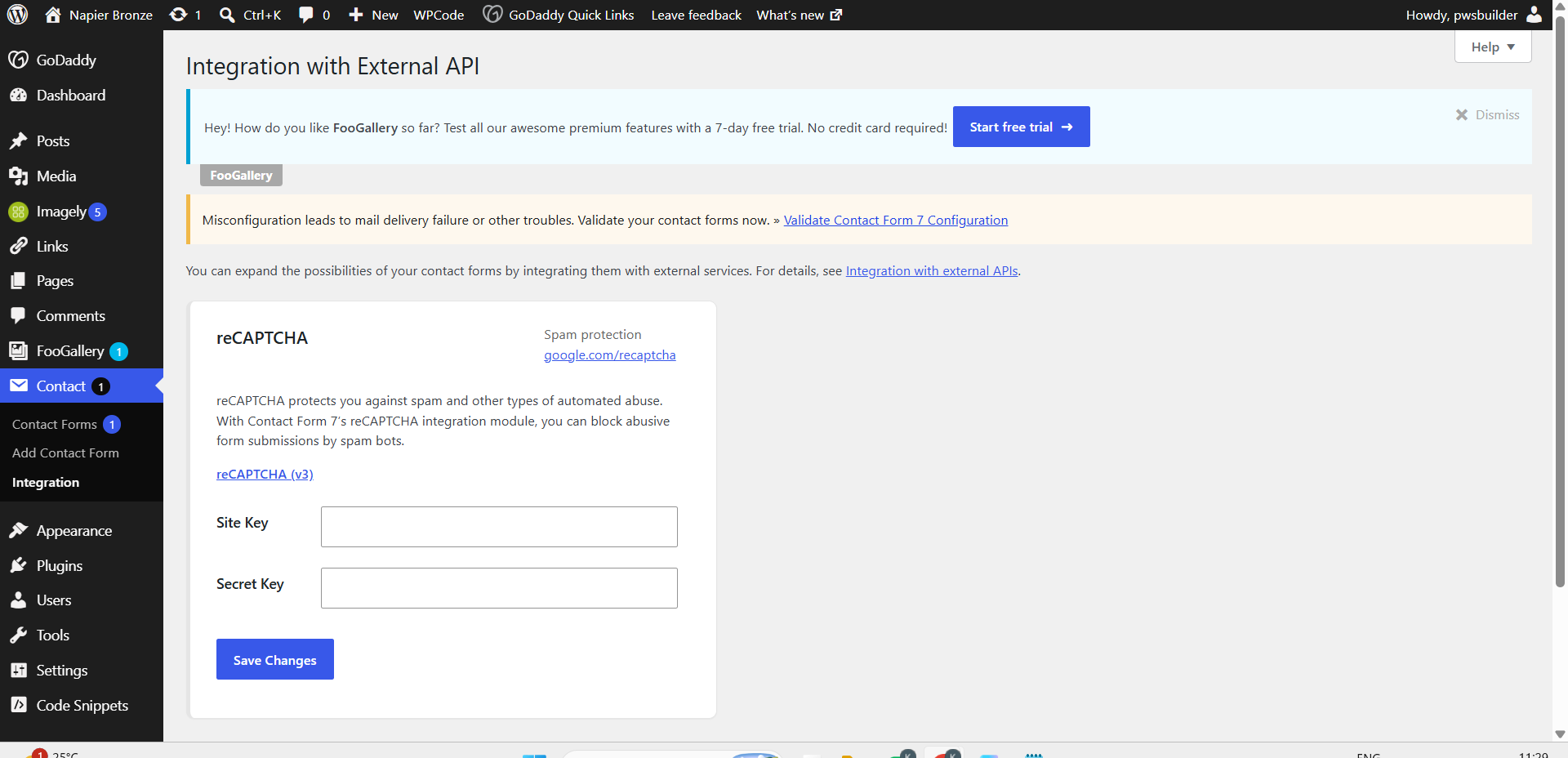The height and width of the screenshot is (758, 1568).
Task: Save Changes for reCAPTCHA keys
Action: (275, 659)
